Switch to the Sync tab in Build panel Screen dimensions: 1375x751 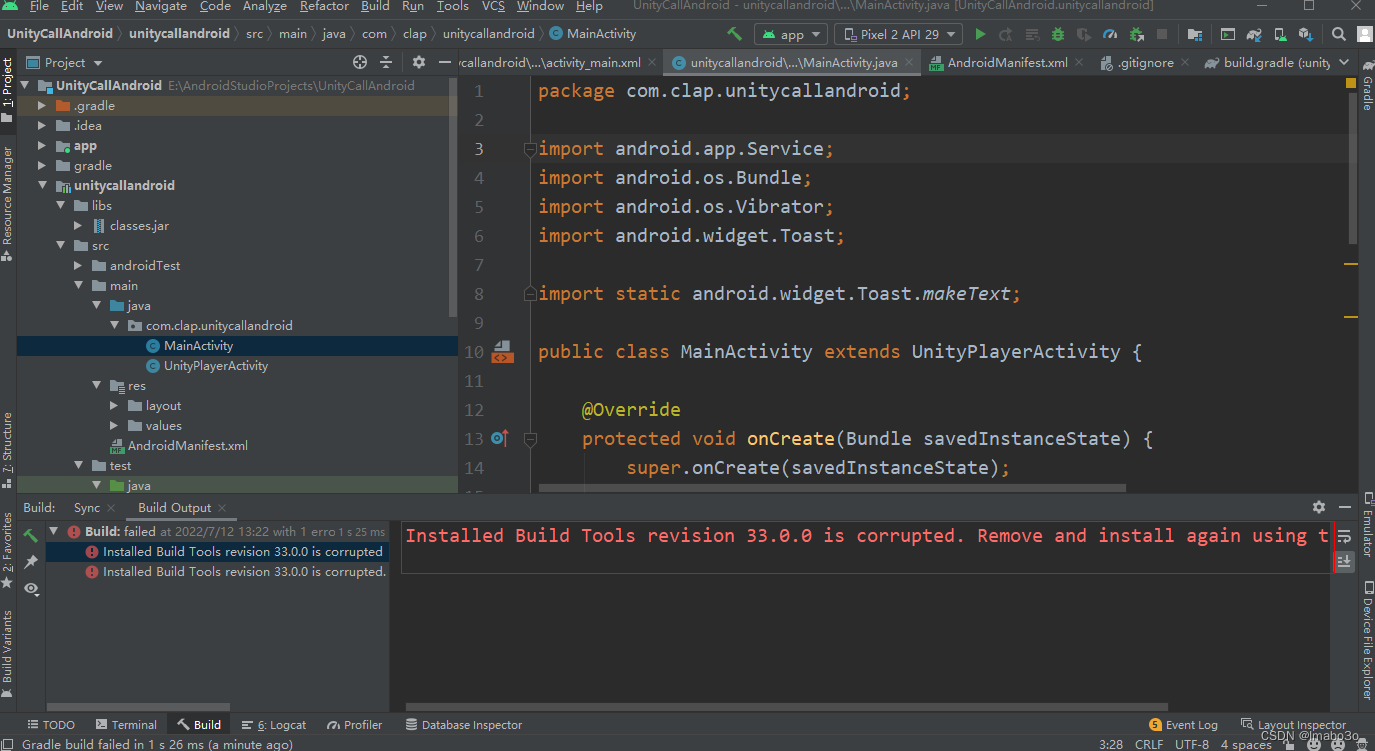click(x=86, y=507)
